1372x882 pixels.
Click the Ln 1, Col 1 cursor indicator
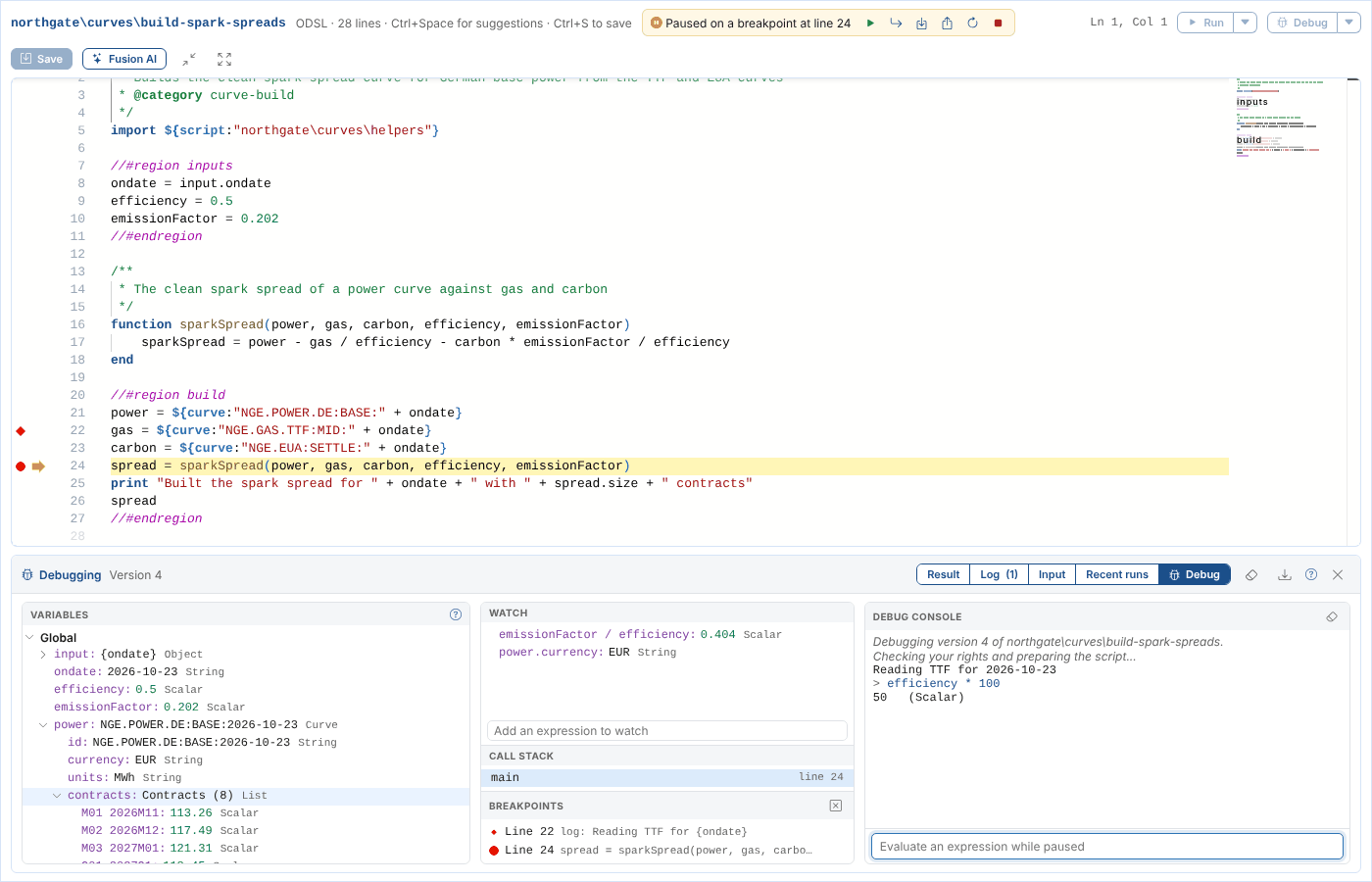pos(1129,22)
